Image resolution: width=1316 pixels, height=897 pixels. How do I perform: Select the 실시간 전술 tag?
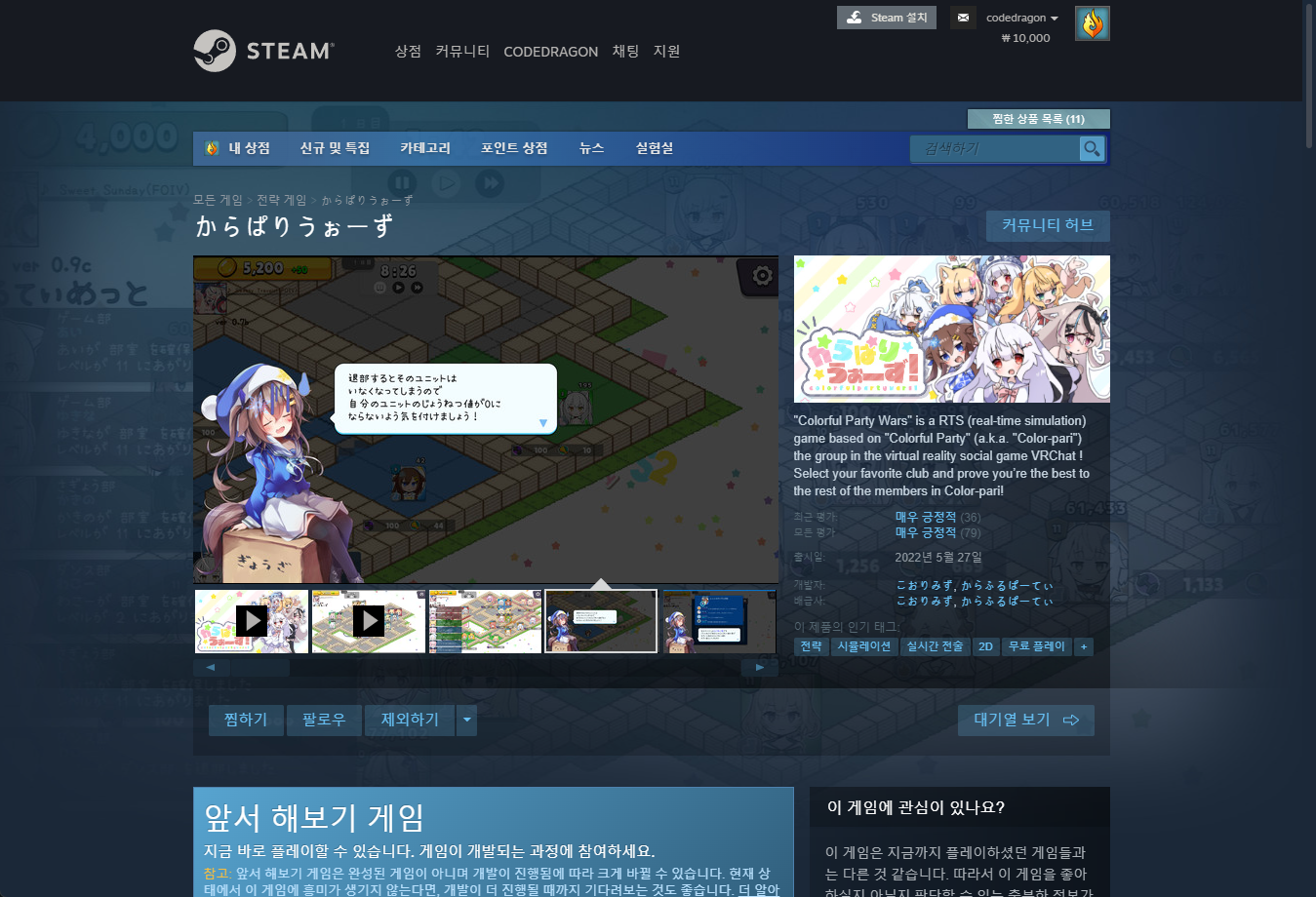click(935, 646)
